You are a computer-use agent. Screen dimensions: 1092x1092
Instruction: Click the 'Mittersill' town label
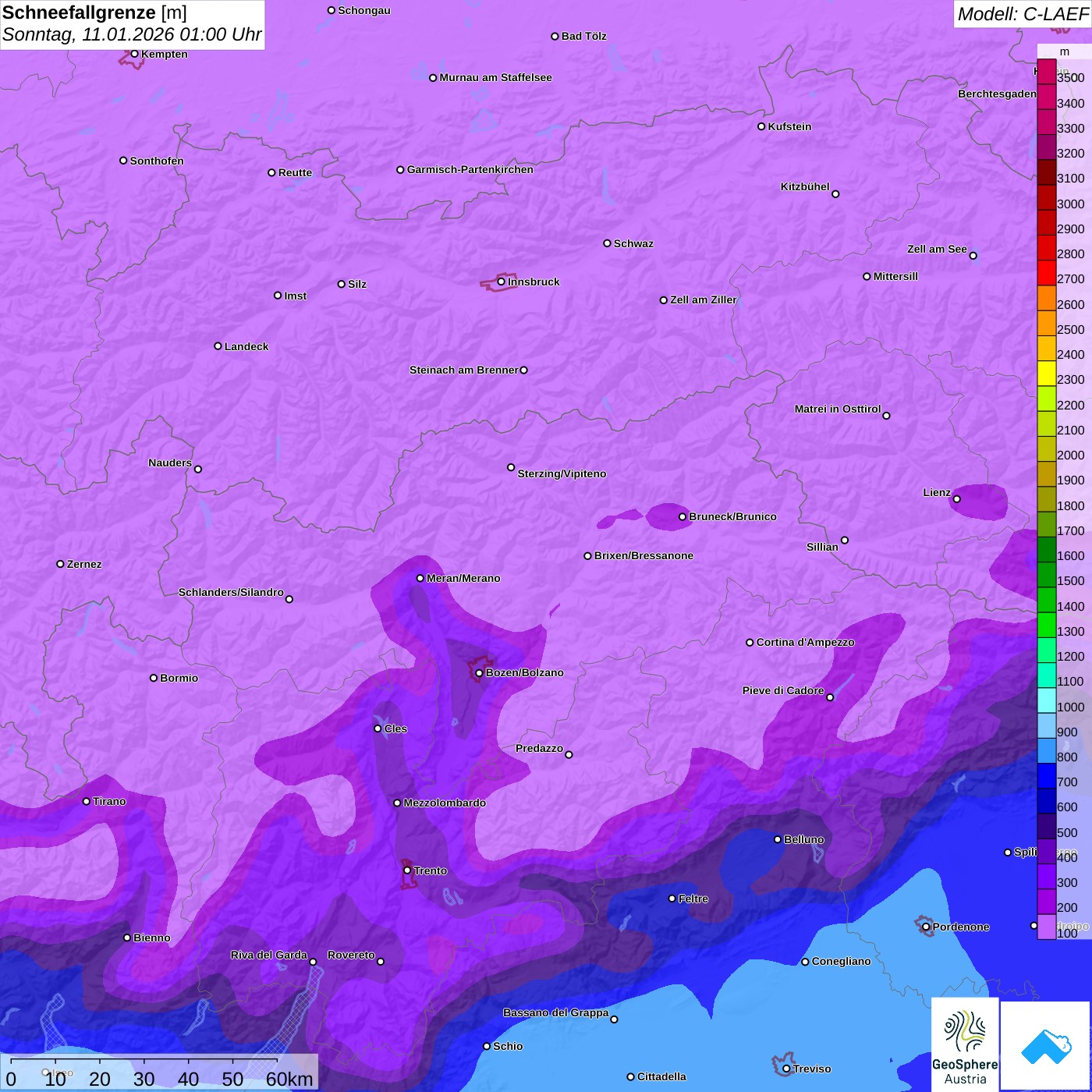point(895,276)
